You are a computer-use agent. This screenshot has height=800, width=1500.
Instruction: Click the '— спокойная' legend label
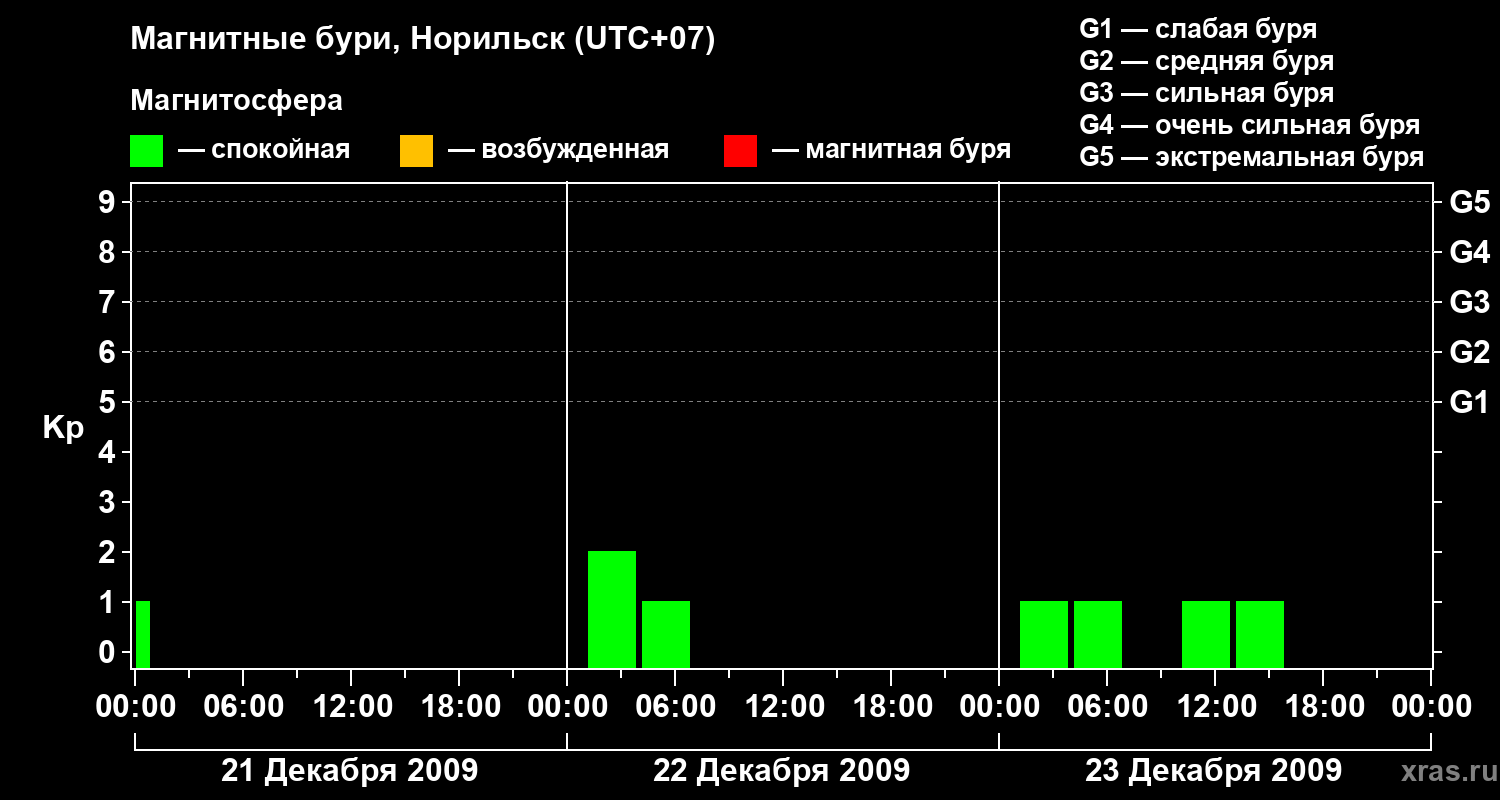coord(264,151)
